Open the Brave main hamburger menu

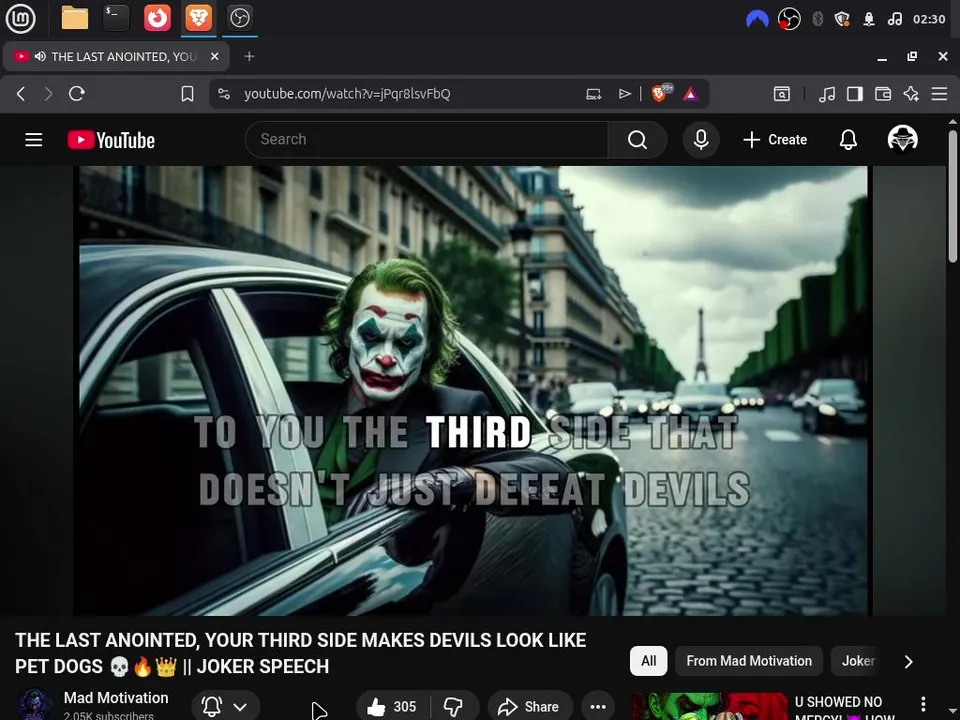click(939, 94)
